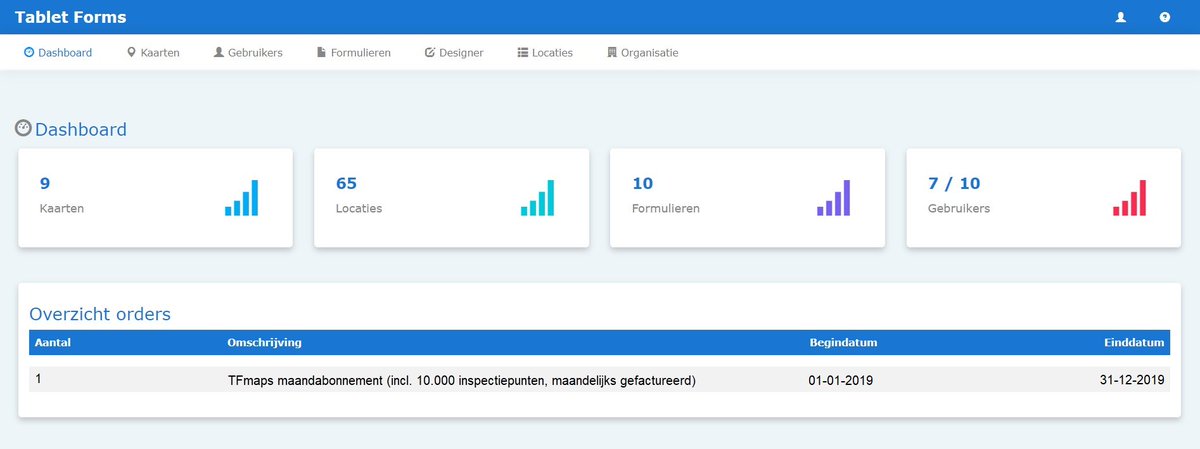The height and width of the screenshot is (449, 1200).
Task: Click the teal bar chart icon on Locaties card
Action: pos(538,198)
